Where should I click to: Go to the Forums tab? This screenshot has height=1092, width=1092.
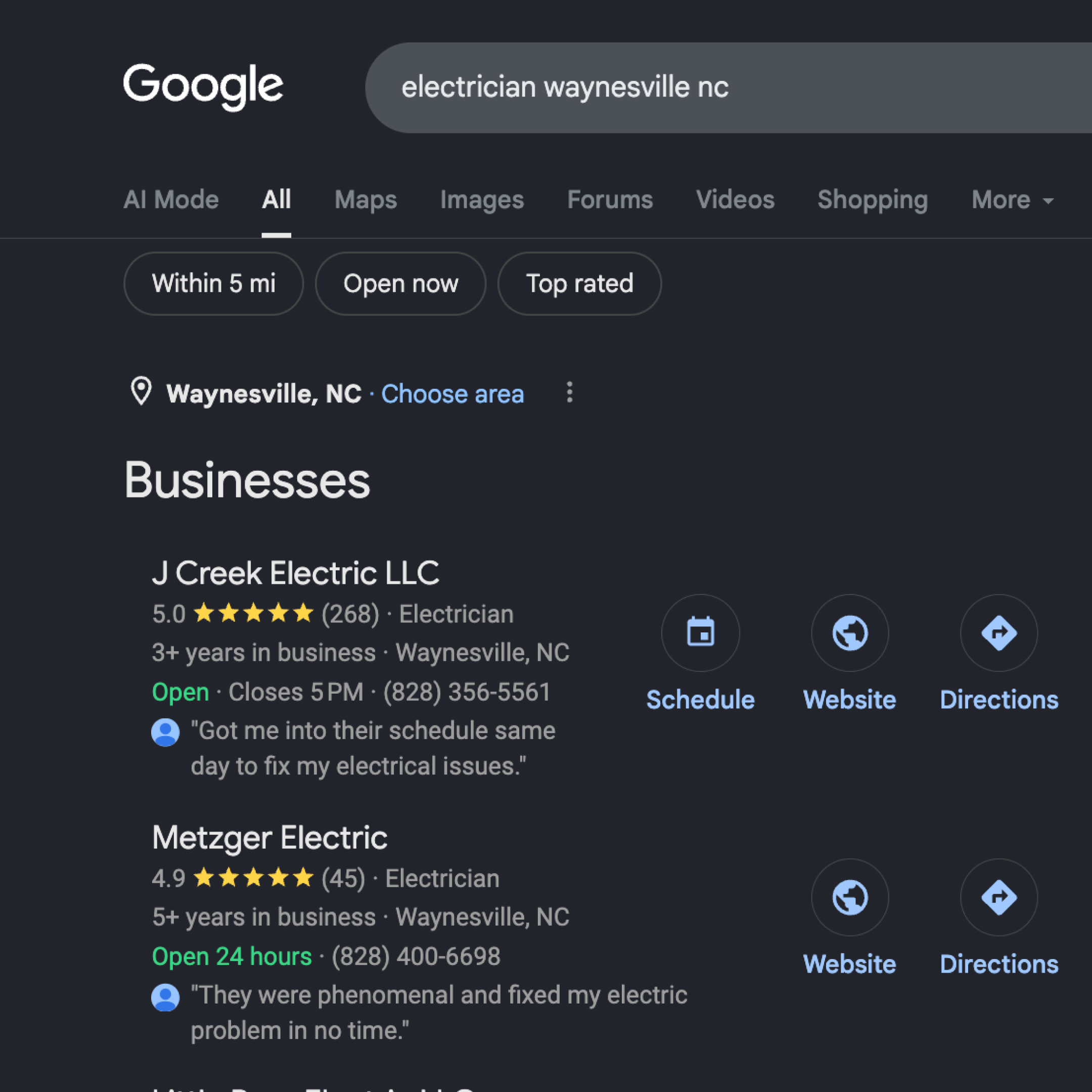click(x=610, y=200)
